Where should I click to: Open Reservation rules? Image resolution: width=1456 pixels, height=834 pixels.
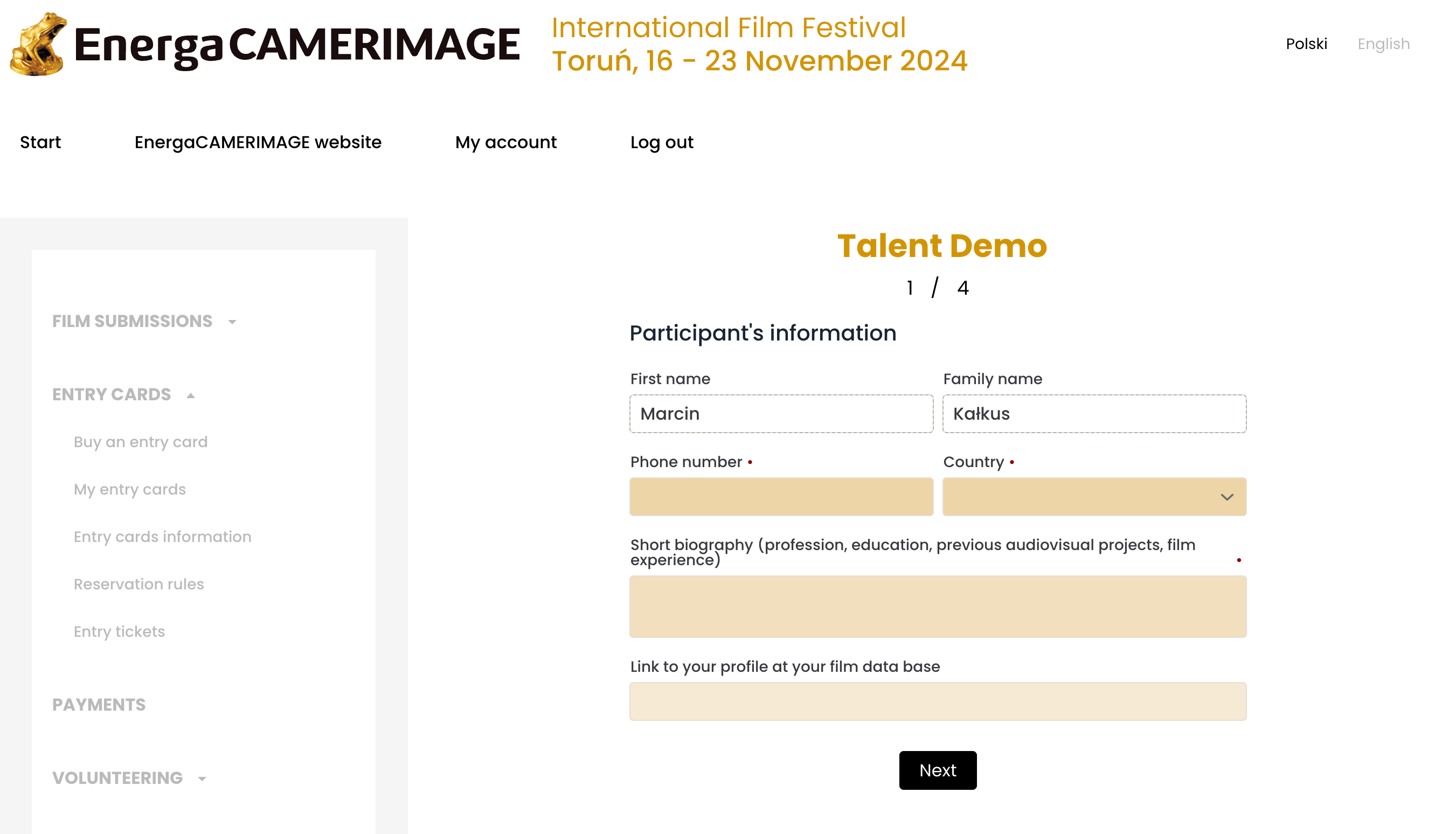coord(139,584)
